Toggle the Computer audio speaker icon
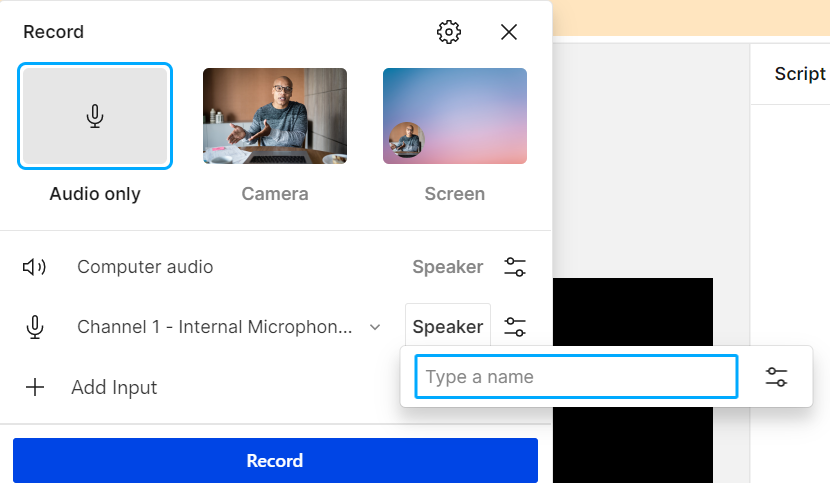830x483 pixels. point(34,267)
